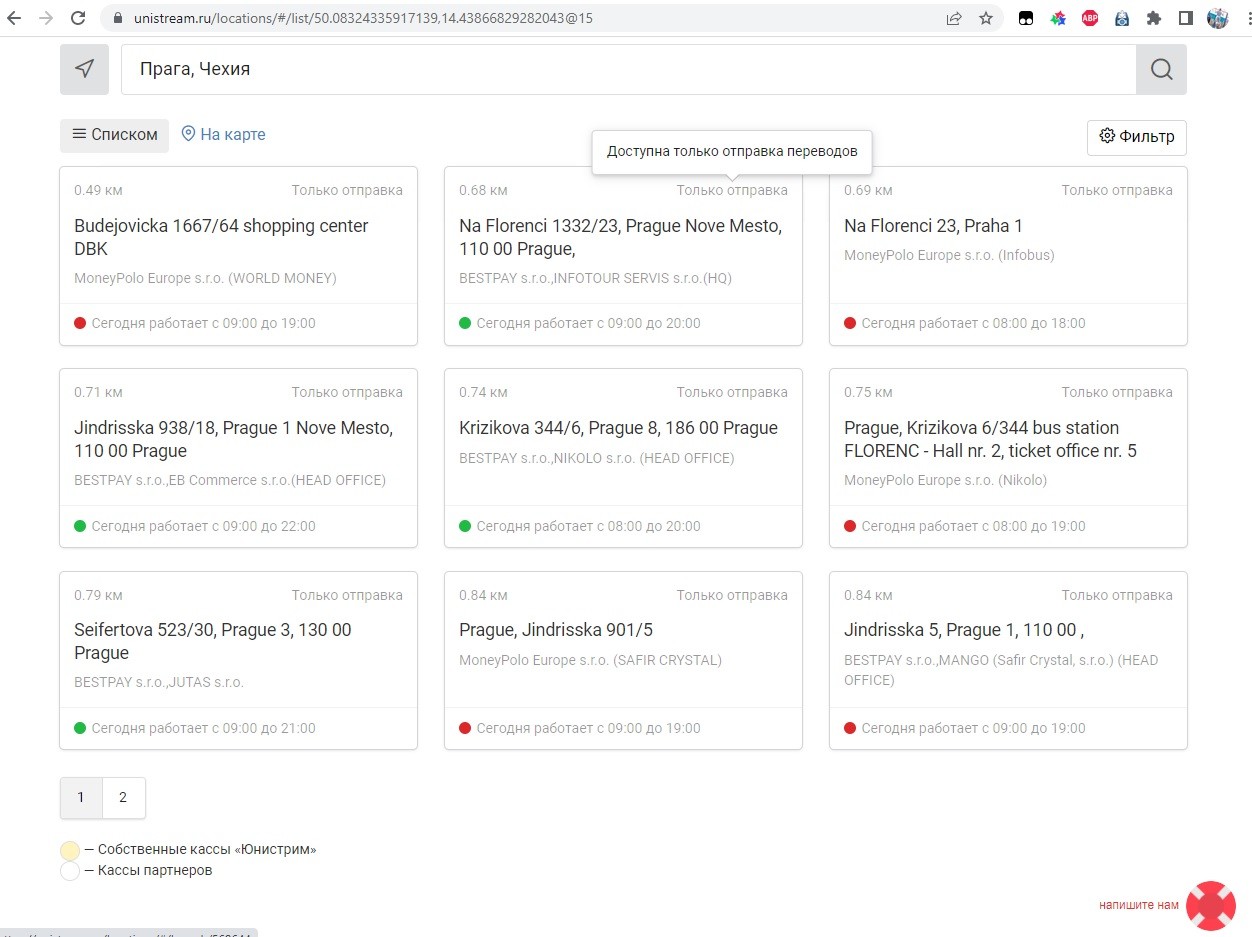Open Seifertova 523/30, Prague 3 card
The height and width of the screenshot is (937, 1252).
point(238,660)
